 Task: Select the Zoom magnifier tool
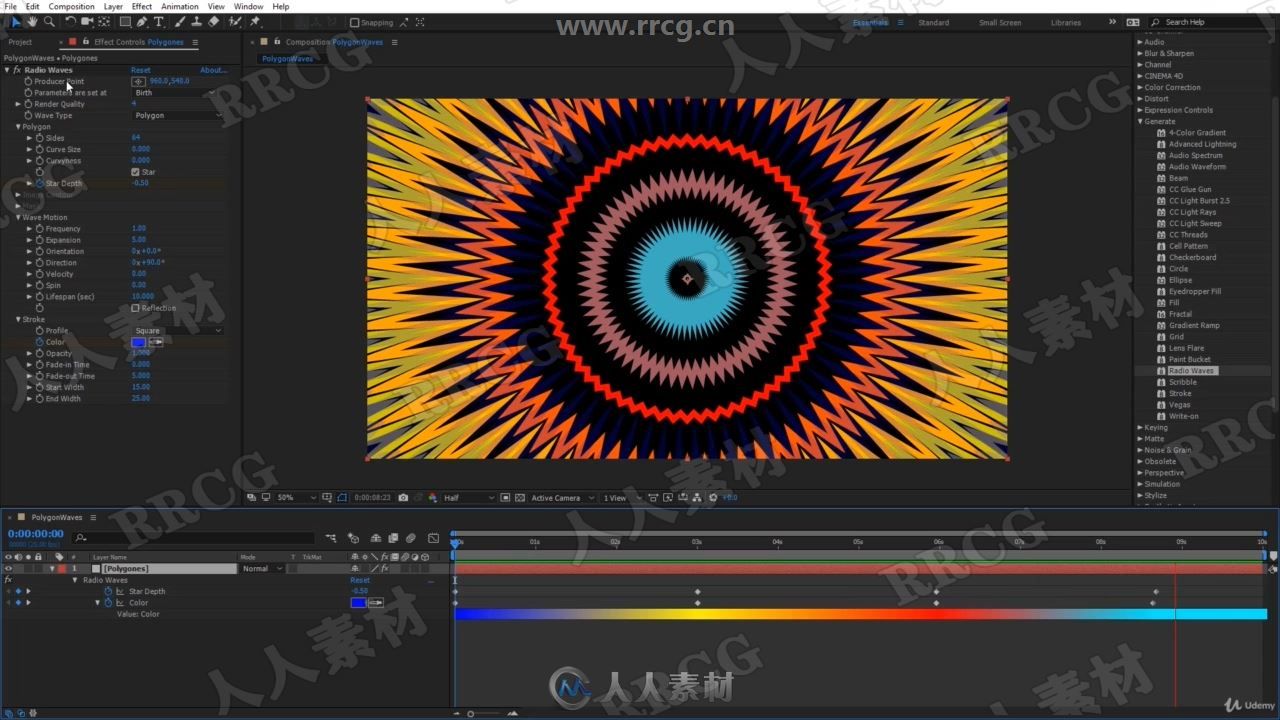click(49, 21)
